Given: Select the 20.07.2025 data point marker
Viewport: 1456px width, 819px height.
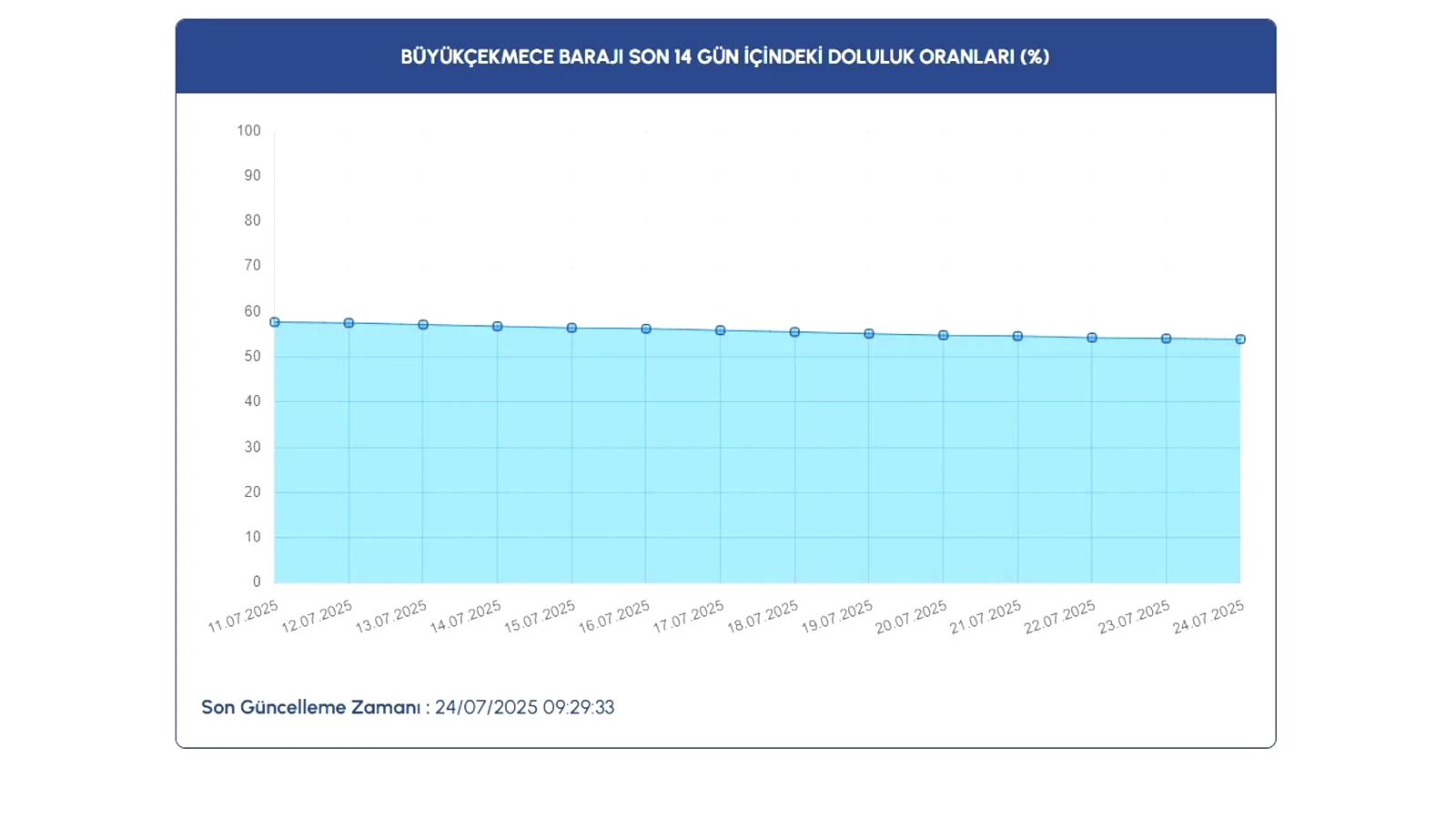Looking at the screenshot, I should coord(944,336).
